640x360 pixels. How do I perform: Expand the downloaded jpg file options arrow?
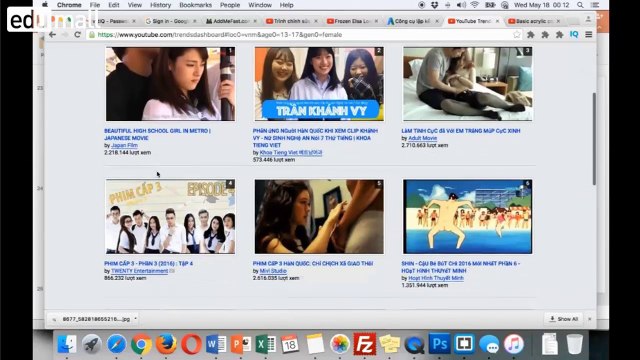click(136, 319)
